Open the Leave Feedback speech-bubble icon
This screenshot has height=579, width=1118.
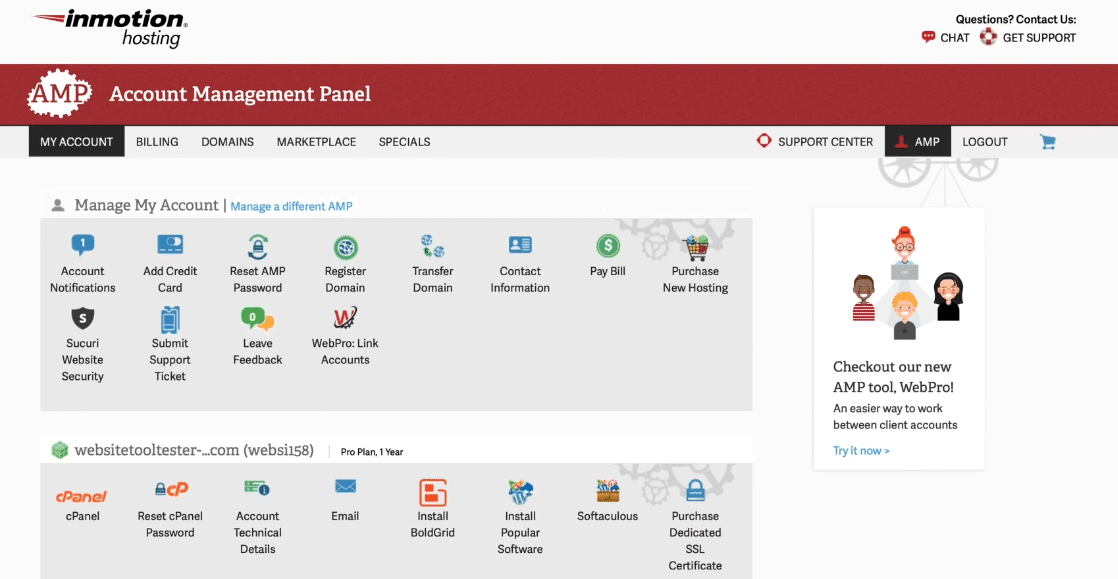pos(257,319)
